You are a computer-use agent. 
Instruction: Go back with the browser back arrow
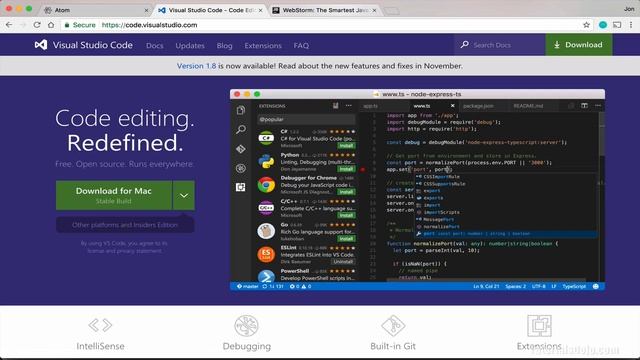[x=9, y=25]
